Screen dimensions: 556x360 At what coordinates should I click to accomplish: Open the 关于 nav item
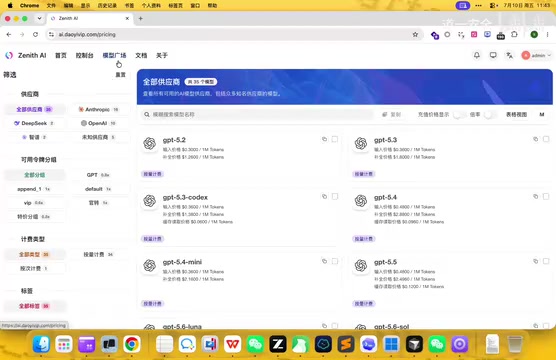pyautogui.click(x=162, y=55)
